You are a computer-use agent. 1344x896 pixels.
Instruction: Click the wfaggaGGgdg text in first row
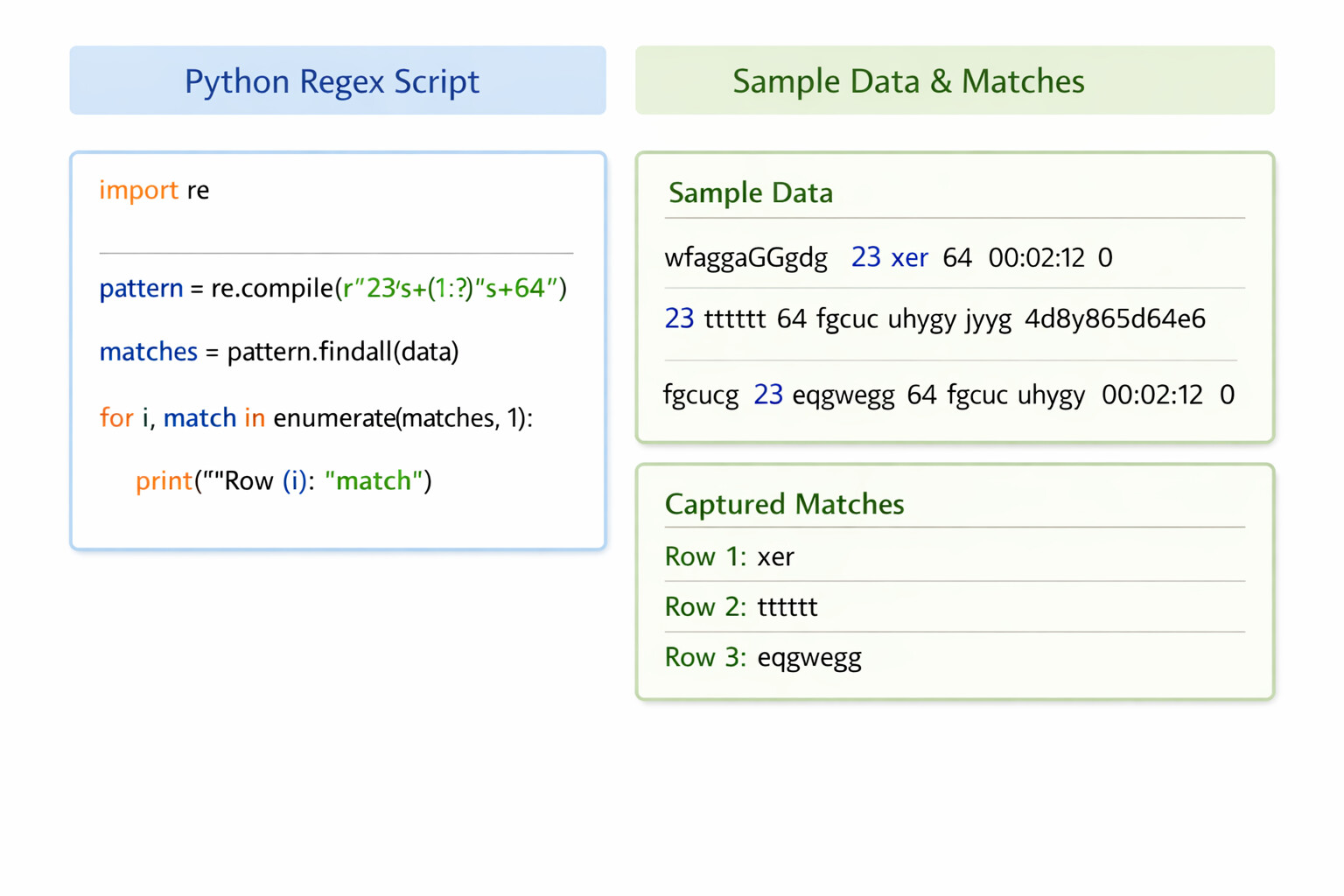(745, 258)
